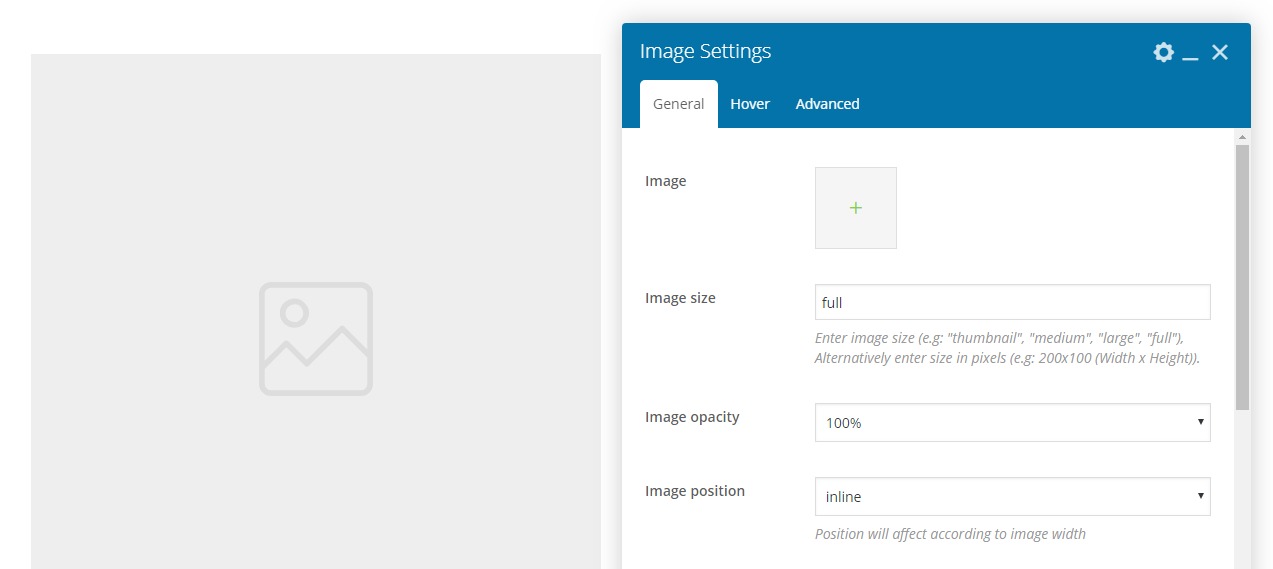Screen dimensions: 1273x569
Task: Go to the Advanced tab
Action: point(827,104)
